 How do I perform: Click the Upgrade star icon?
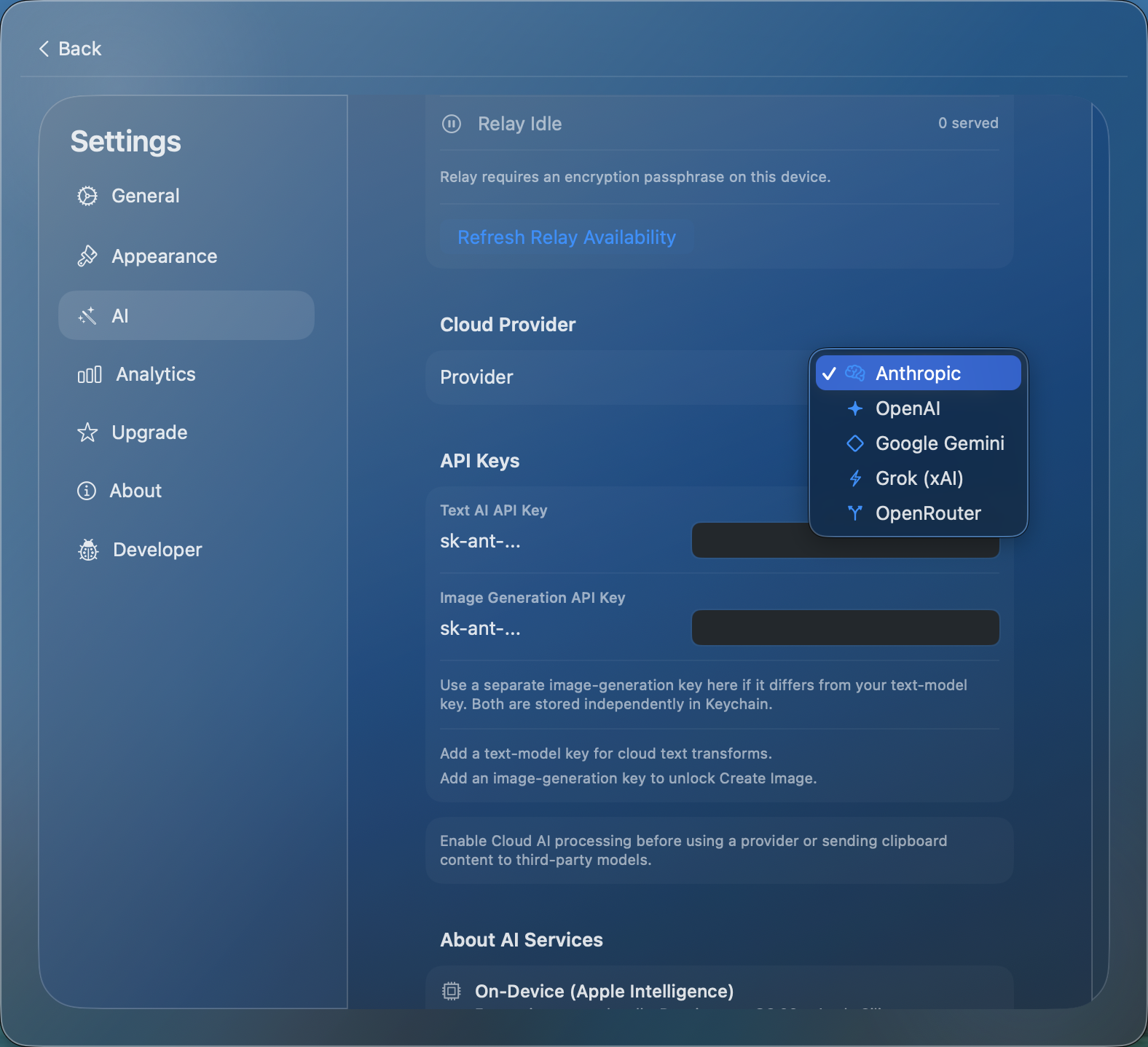click(87, 432)
